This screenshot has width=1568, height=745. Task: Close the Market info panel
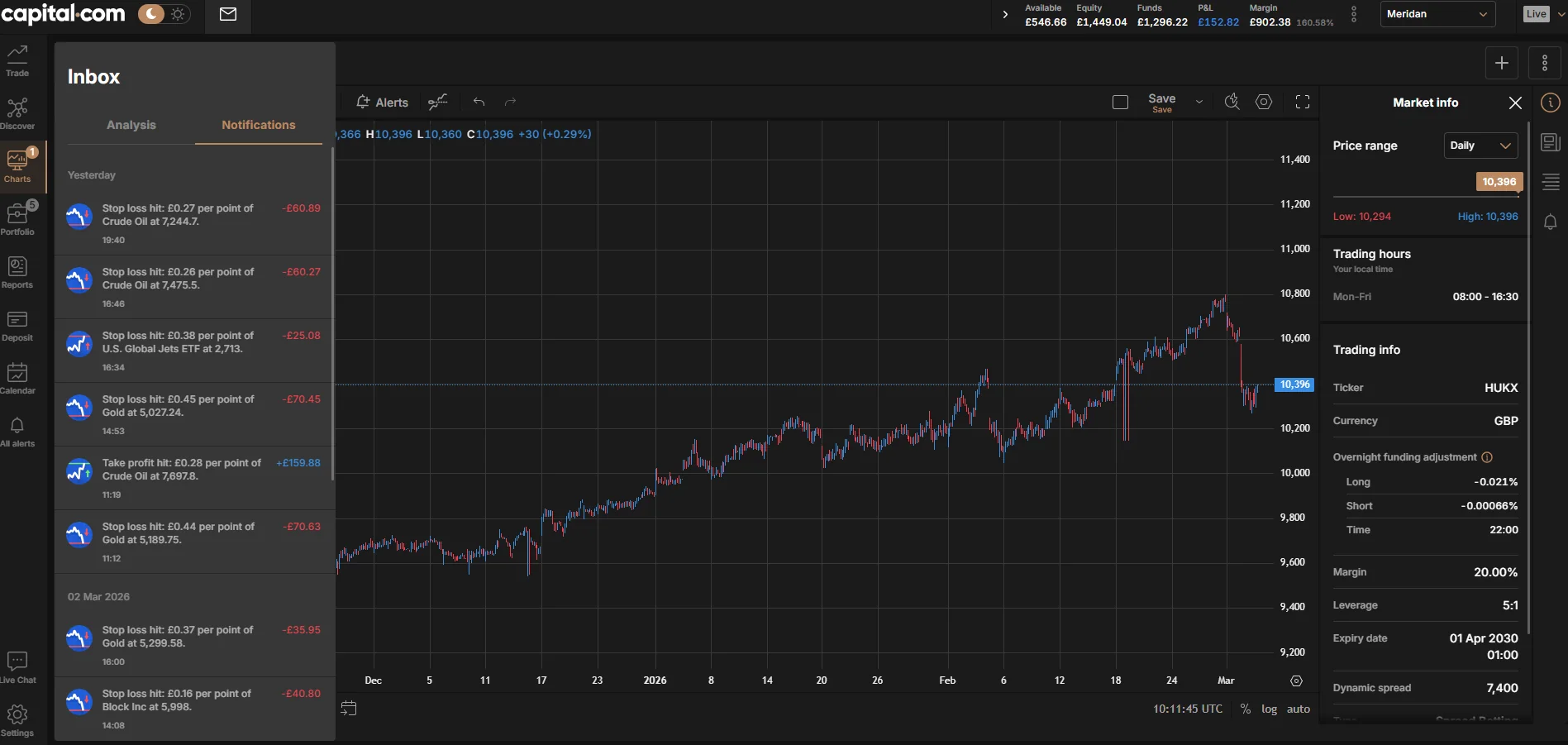1515,103
